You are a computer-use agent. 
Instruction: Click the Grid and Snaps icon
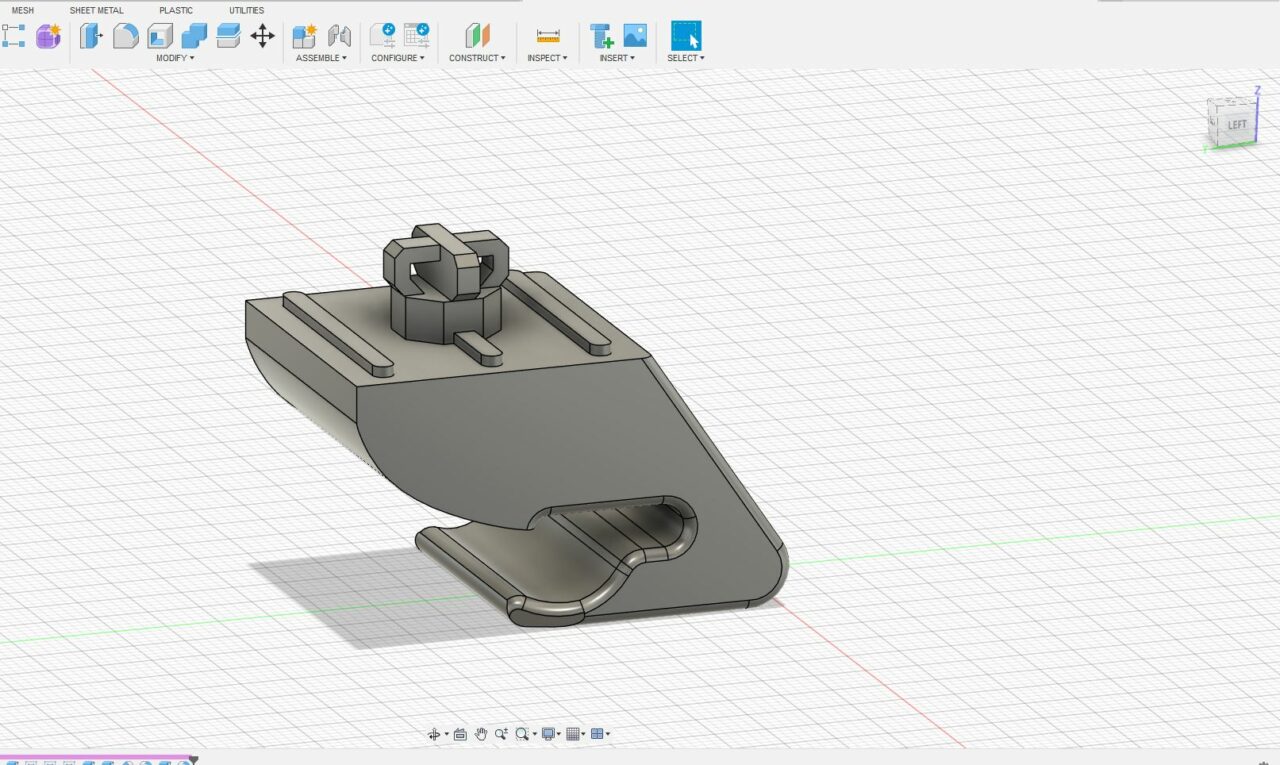tap(573, 734)
